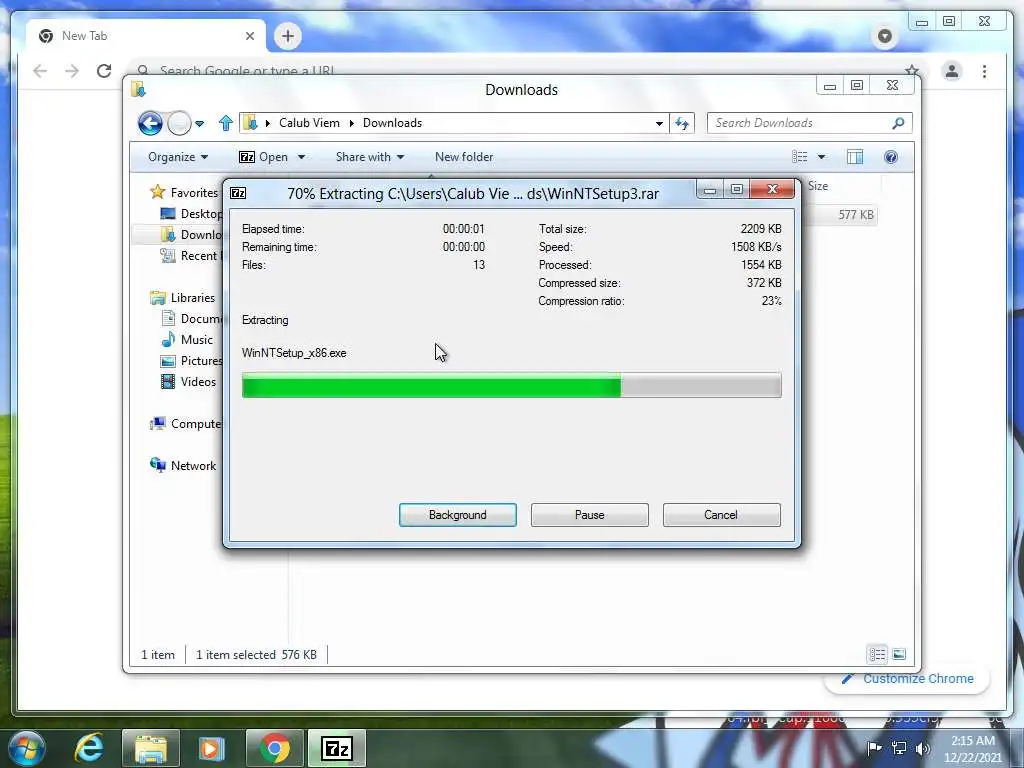
Task: Click the volume speaker icon in tray
Action: (922, 748)
